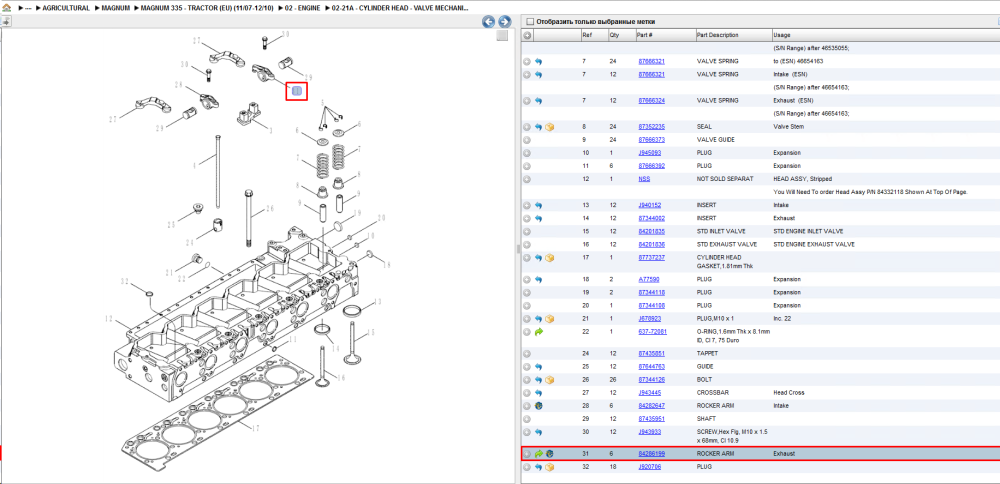Open part number 87666324 link
This screenshot has height=484, width=1000.
[652, 101]
